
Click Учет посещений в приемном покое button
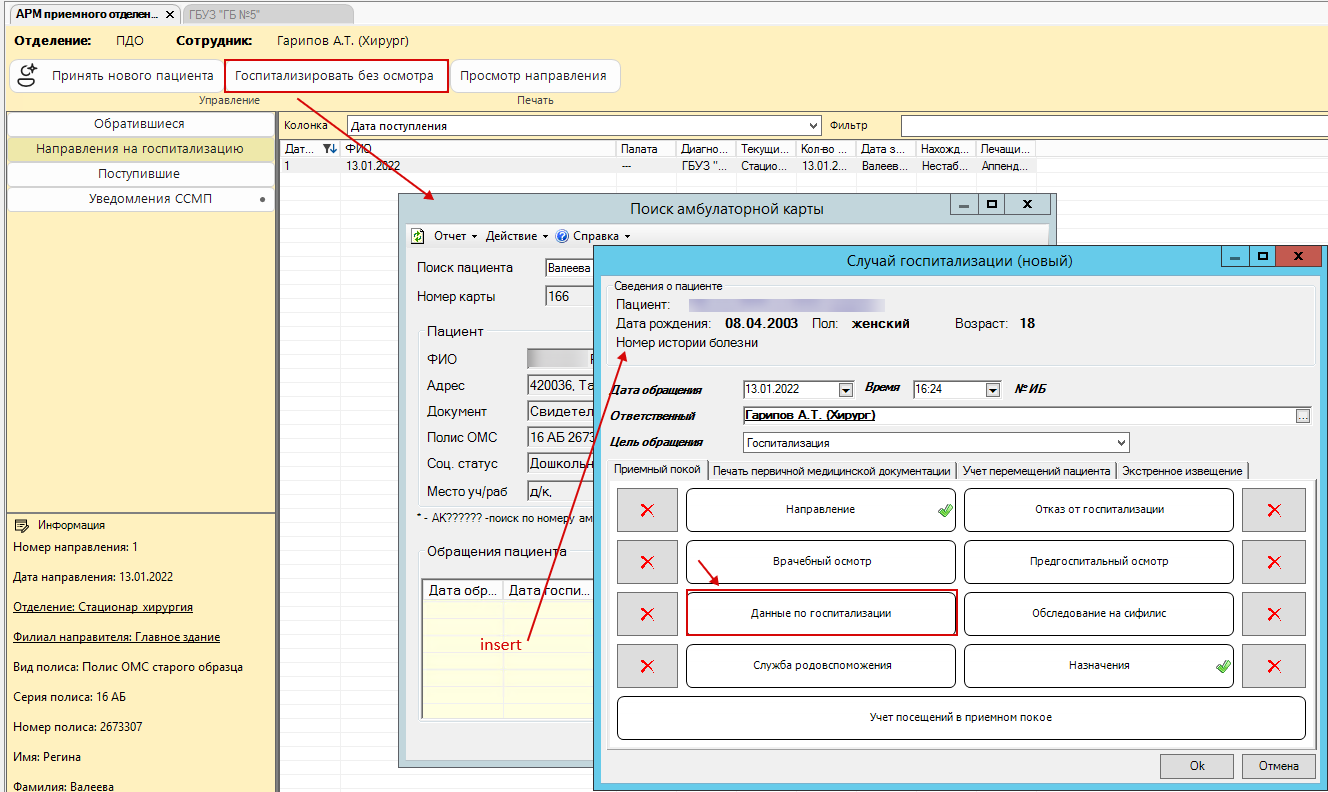pyautogui.click(x=961, y=718)
